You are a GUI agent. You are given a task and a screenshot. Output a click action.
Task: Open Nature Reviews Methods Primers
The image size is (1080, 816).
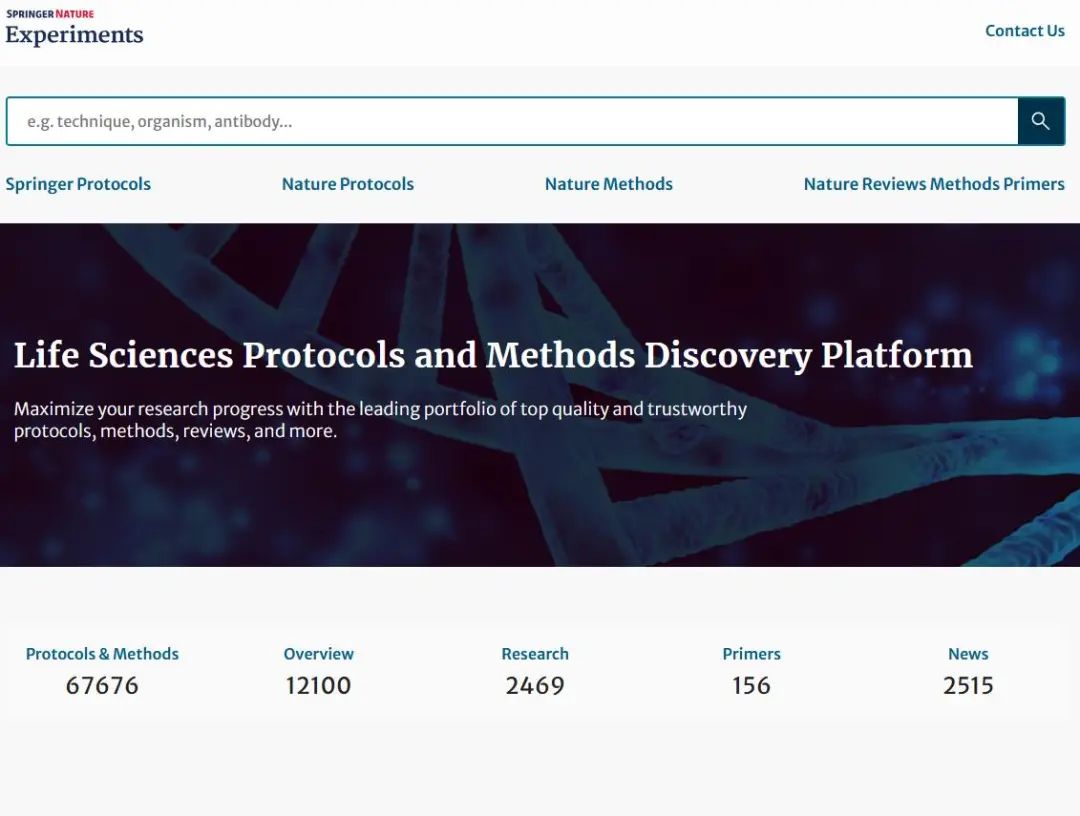point(934,184)
